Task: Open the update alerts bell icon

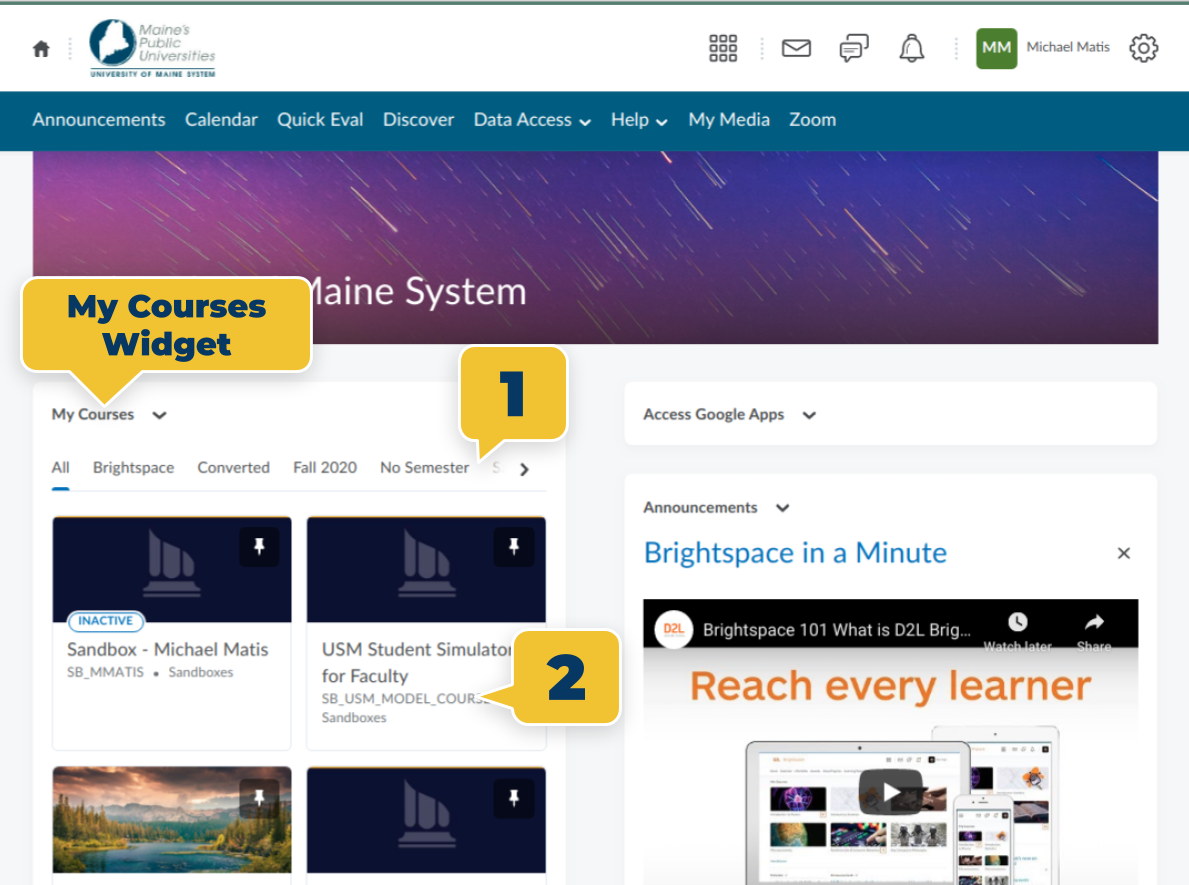Action: click(911, 48)
